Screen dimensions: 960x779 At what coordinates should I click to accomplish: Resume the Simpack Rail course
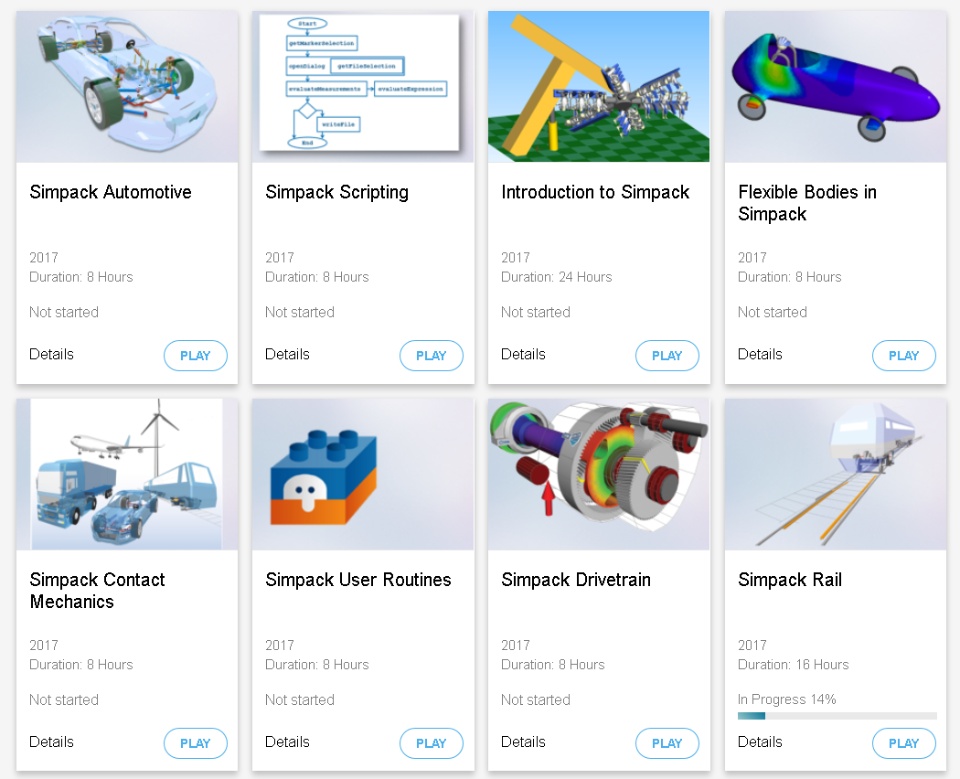[x=904, y=743]
